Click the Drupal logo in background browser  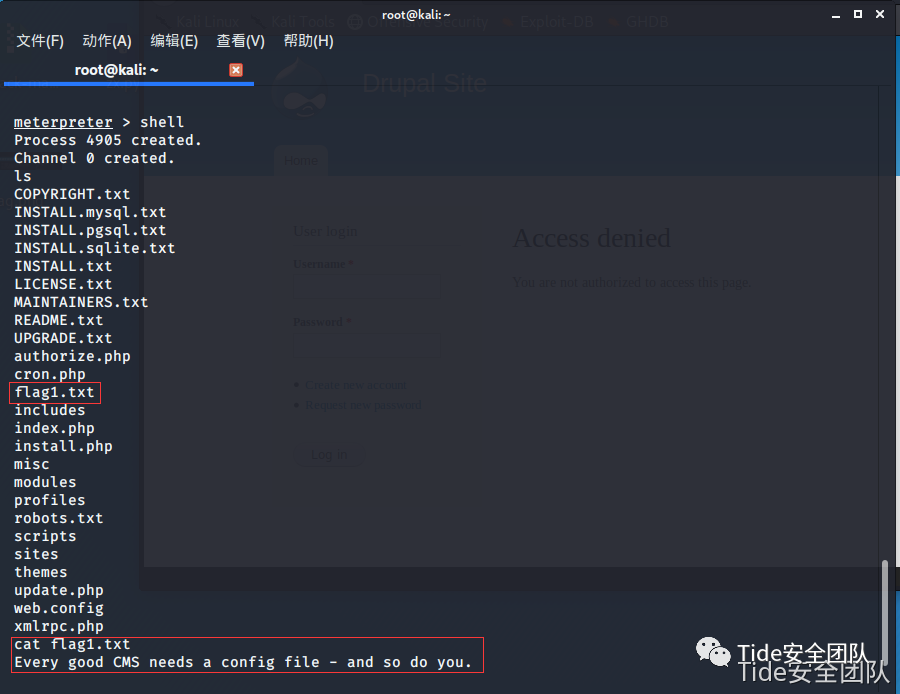(x=301, y=86)
